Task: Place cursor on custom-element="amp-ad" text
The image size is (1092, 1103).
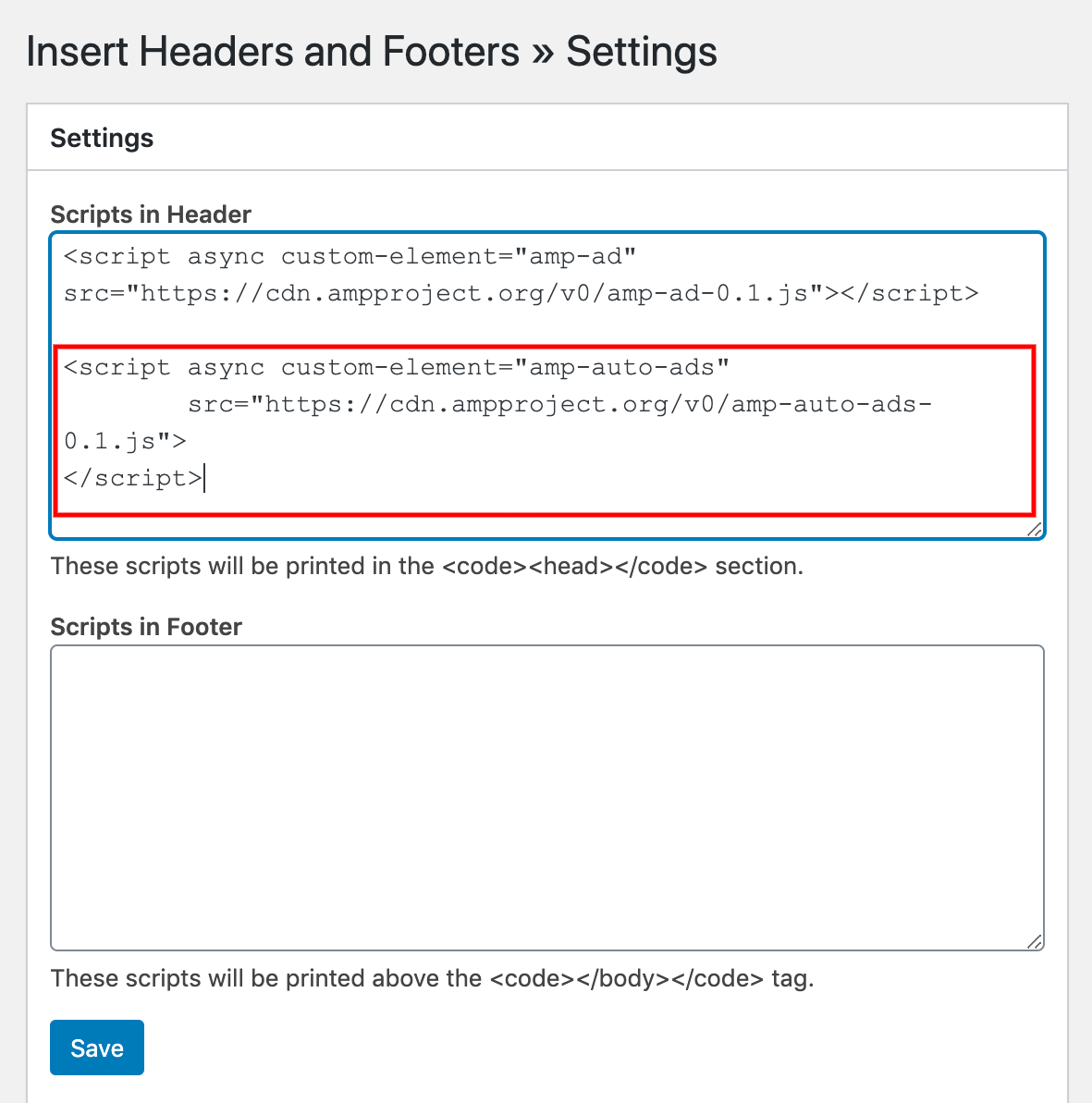Action: tap(459, 256)
